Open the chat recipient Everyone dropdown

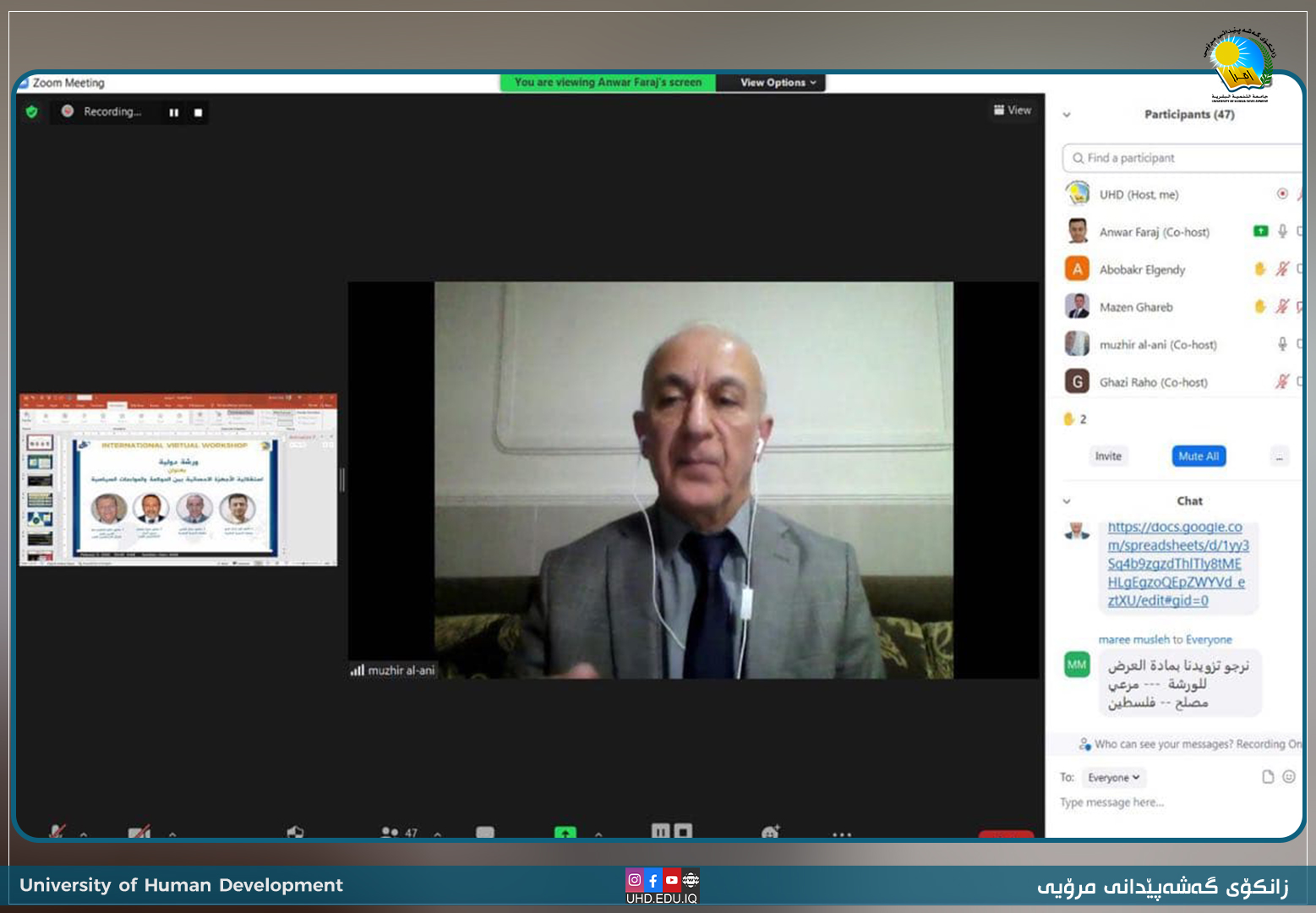1114,778
